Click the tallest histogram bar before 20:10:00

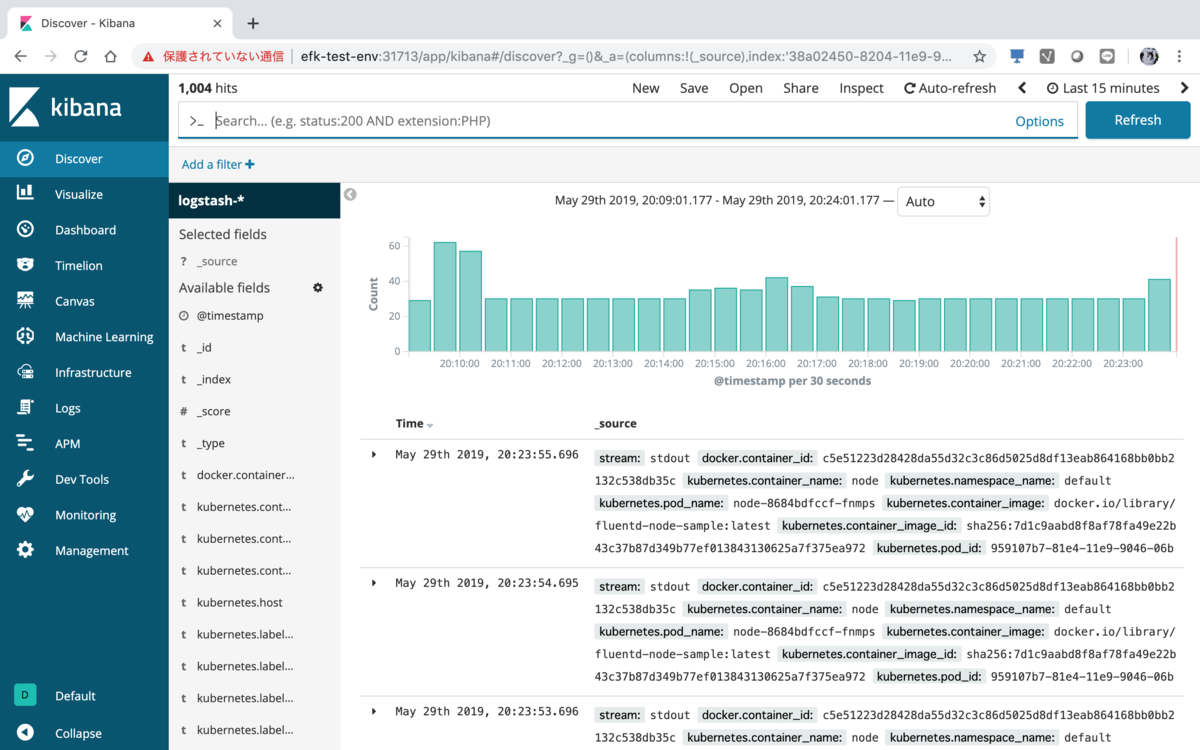pos(445,296)
